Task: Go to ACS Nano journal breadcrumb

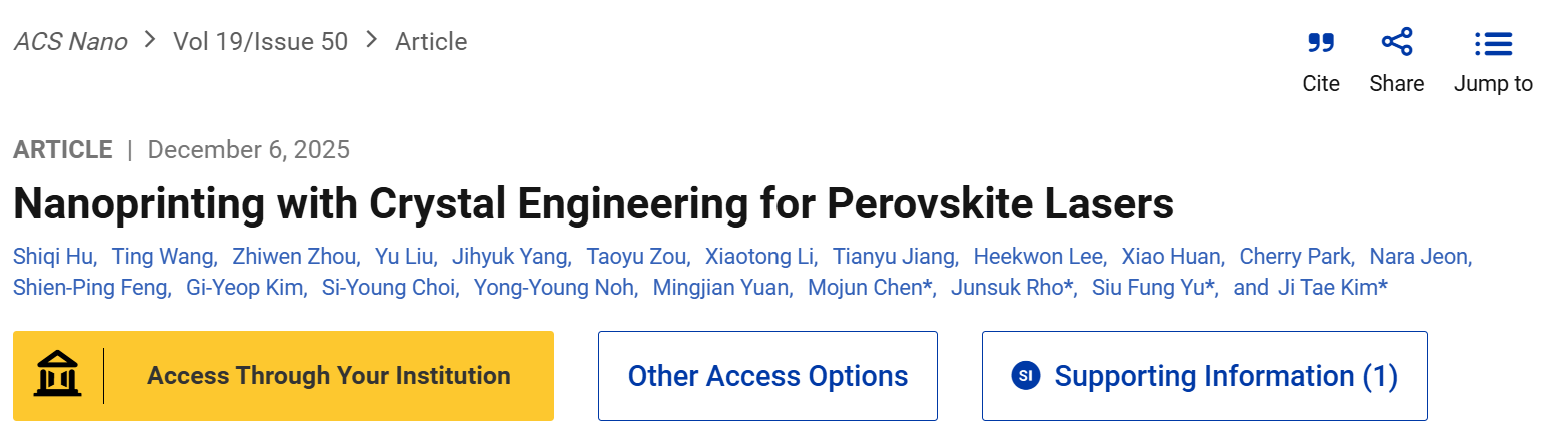Action: 70,42
